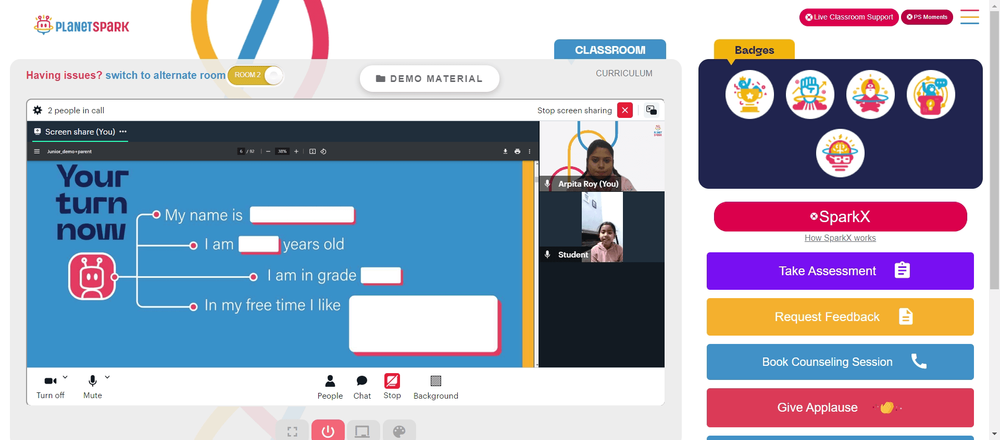Stop screen sharing with red X button
This screenshot has width=1000, height=440.
(625, 110)
